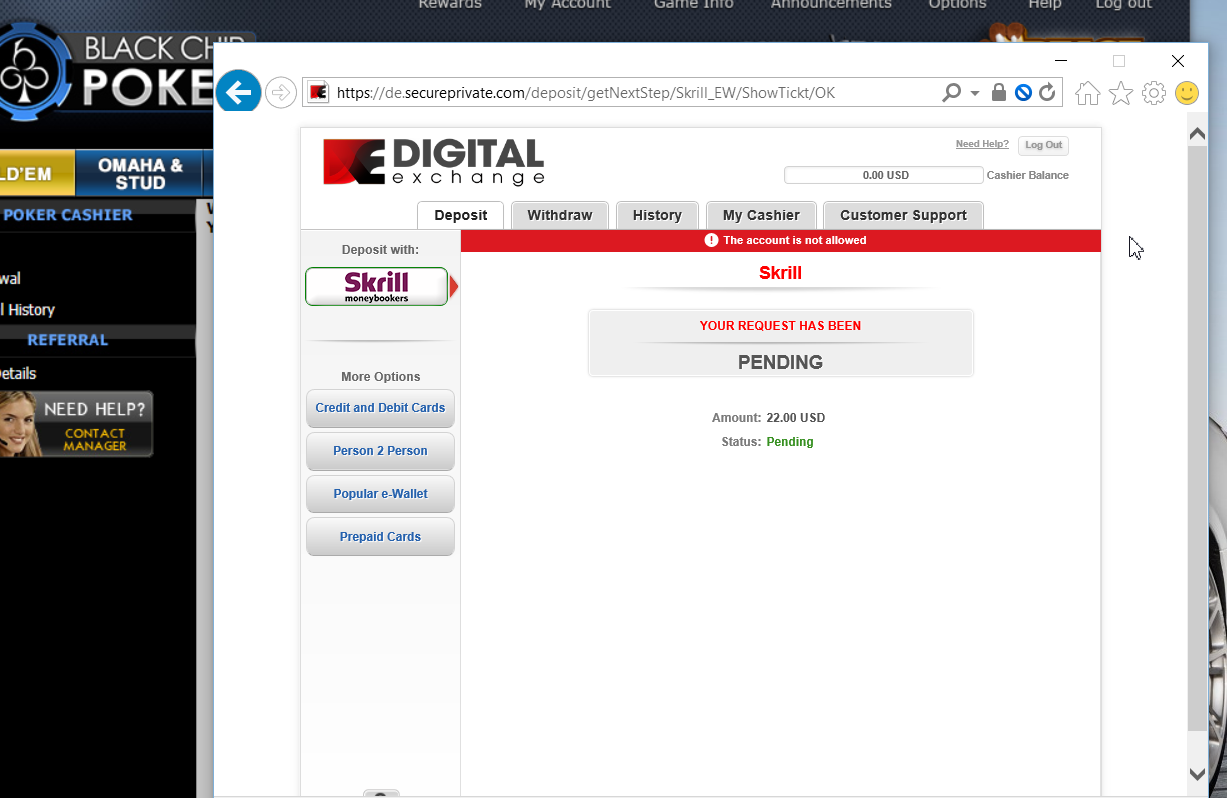Click the 22.00 USD amount value
The image size is (1227, 798).
click(x=796, y=418)
